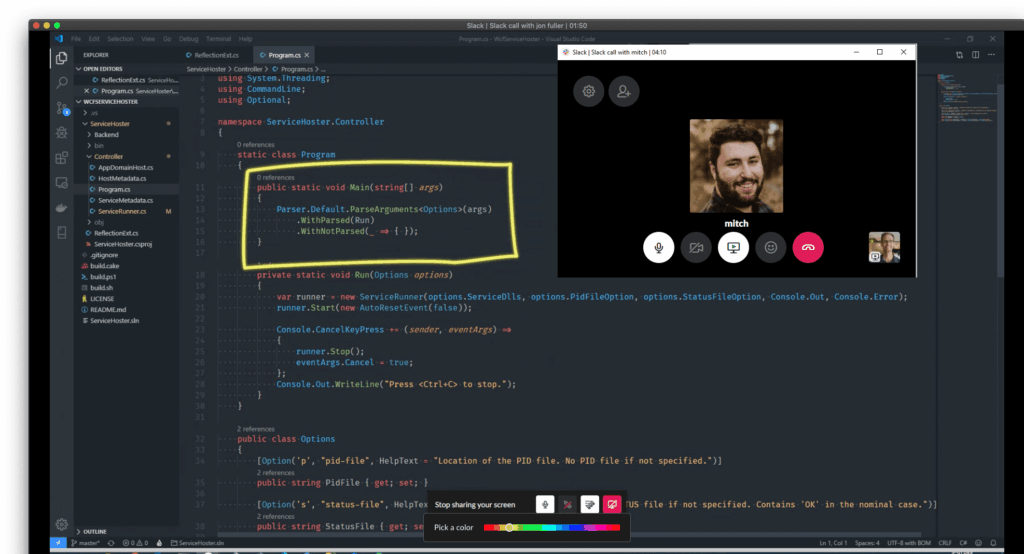
Task: Turn on camera in the Slack call
Action: pyautogui.click(x=696, y=247)
